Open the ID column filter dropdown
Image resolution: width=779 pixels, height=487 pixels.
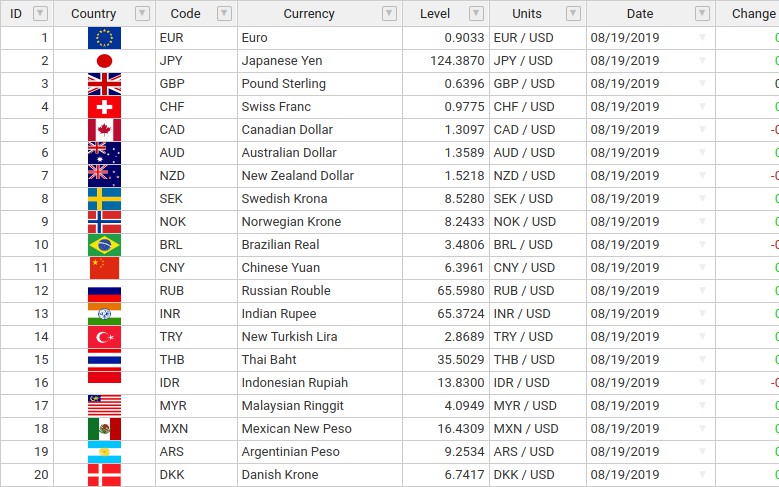click(40, 14)
